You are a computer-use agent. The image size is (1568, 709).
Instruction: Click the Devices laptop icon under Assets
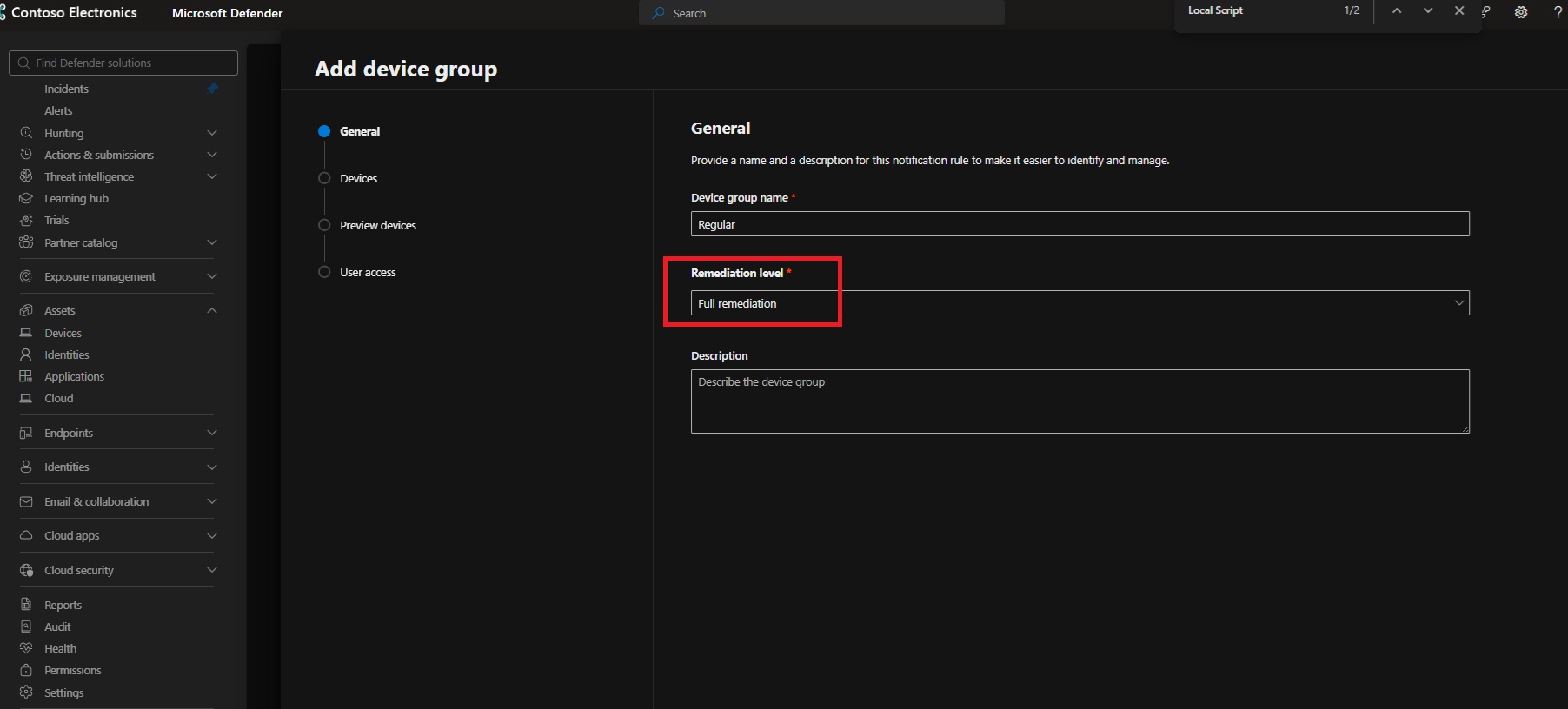(26, 333)
